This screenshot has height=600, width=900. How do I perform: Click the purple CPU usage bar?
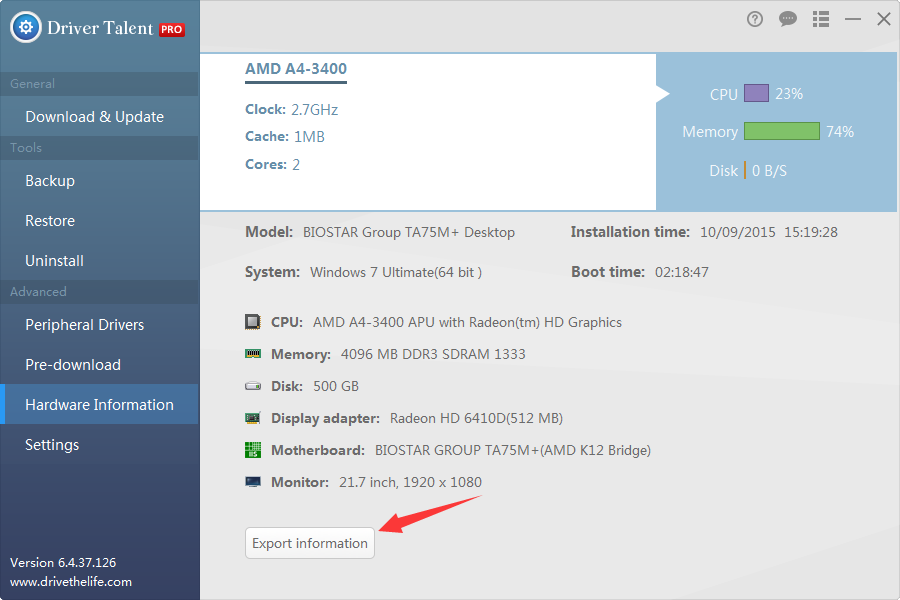pos(757,93)
